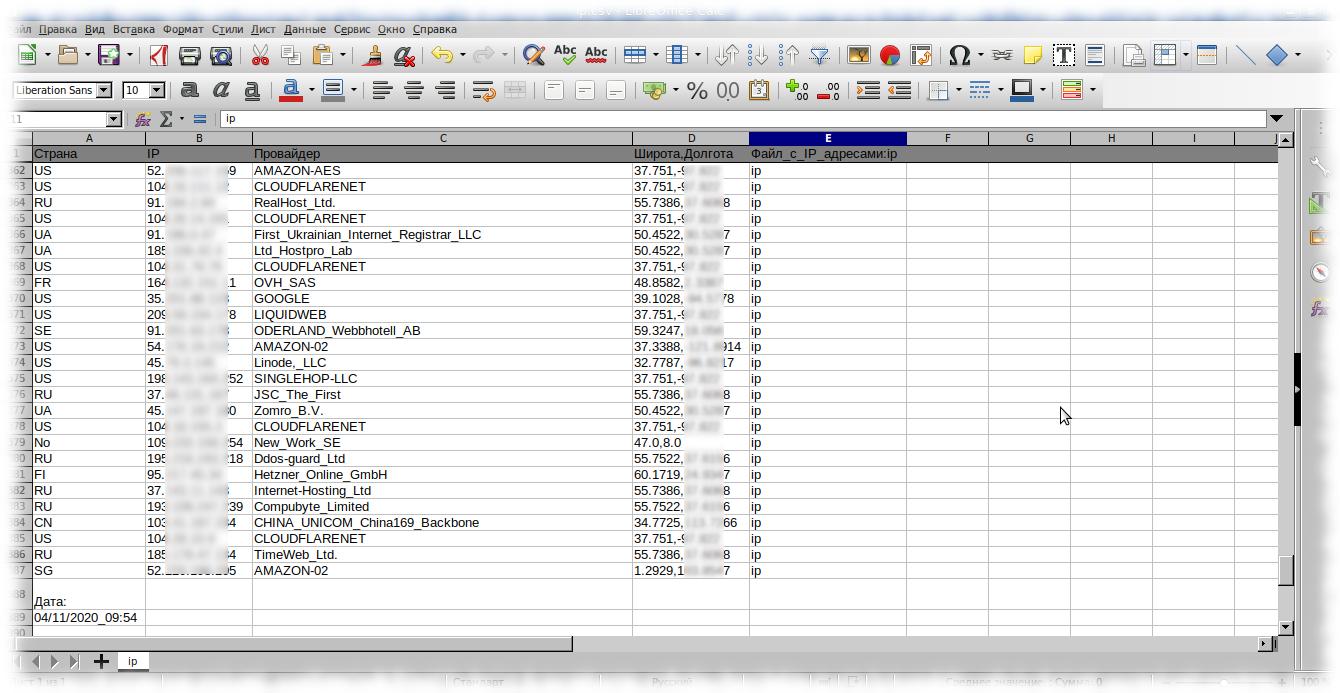Insert an image

tap(858, 55)
